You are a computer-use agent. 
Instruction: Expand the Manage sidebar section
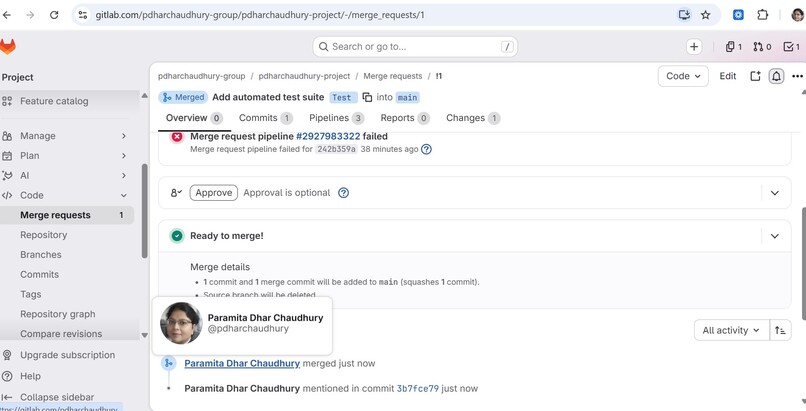pos(69,136)
